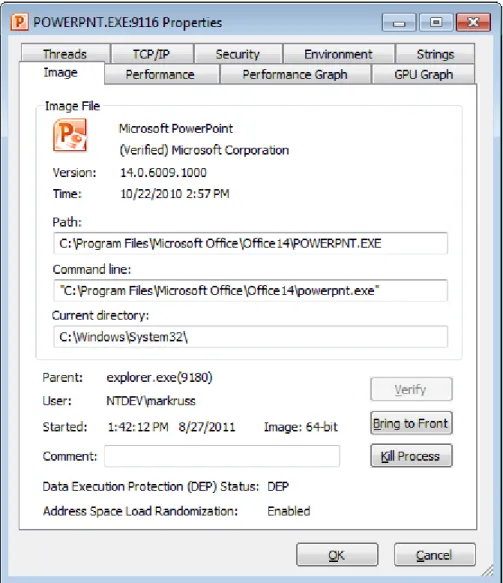Image resolution: width=503 pixels, height=583 pixels.
Task: Maximize the Properties window
Action: click(436, 23)
